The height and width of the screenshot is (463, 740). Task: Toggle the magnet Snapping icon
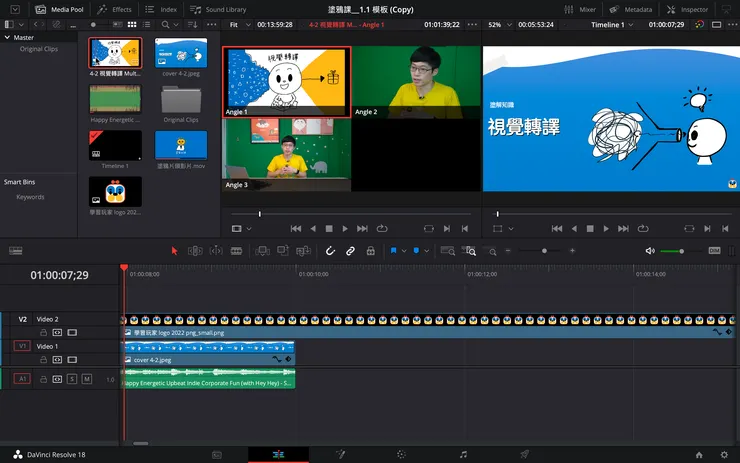click(331, 251)
